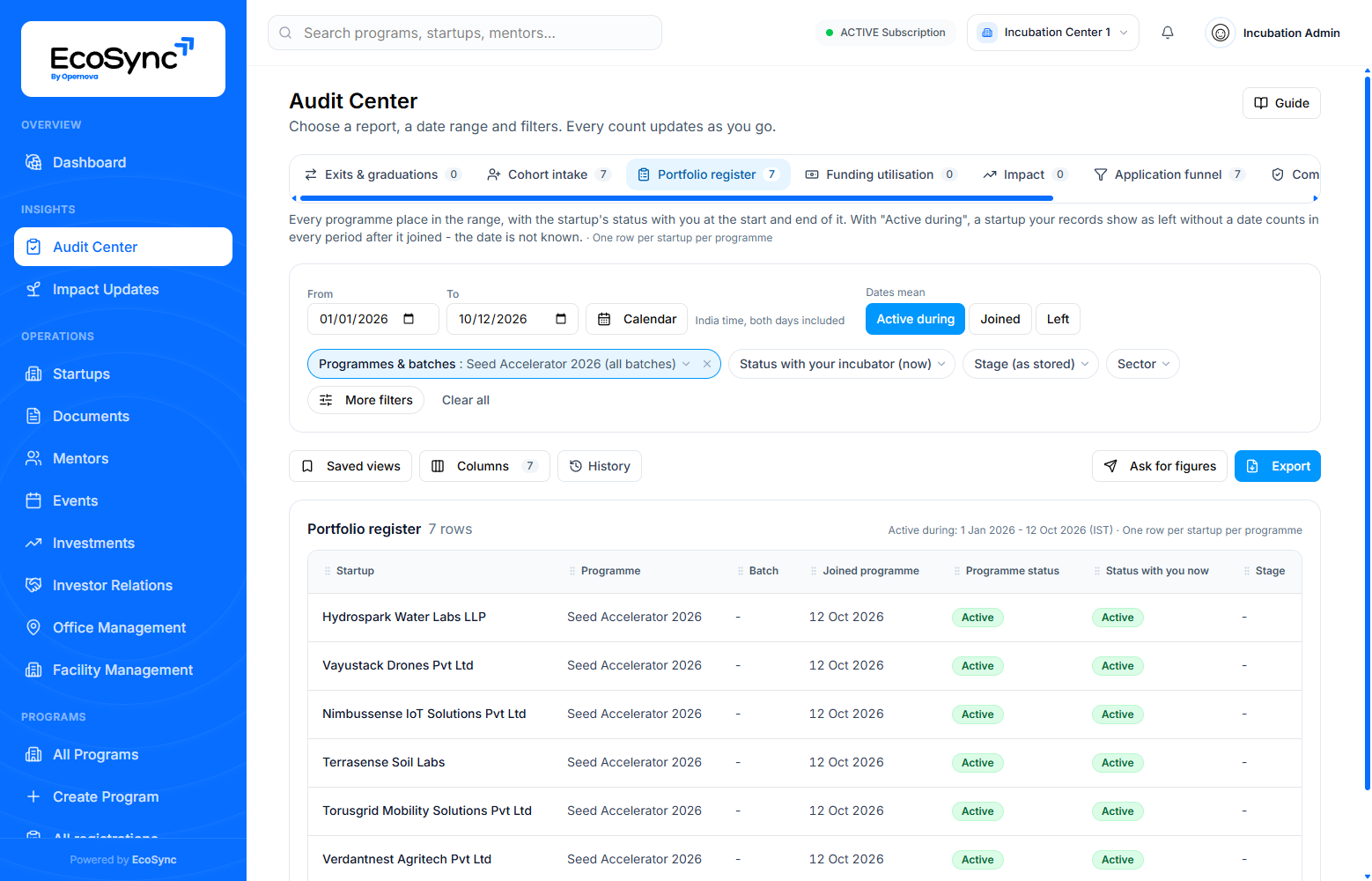Open the Incubation Admin avatar icon

[1221, 33]
